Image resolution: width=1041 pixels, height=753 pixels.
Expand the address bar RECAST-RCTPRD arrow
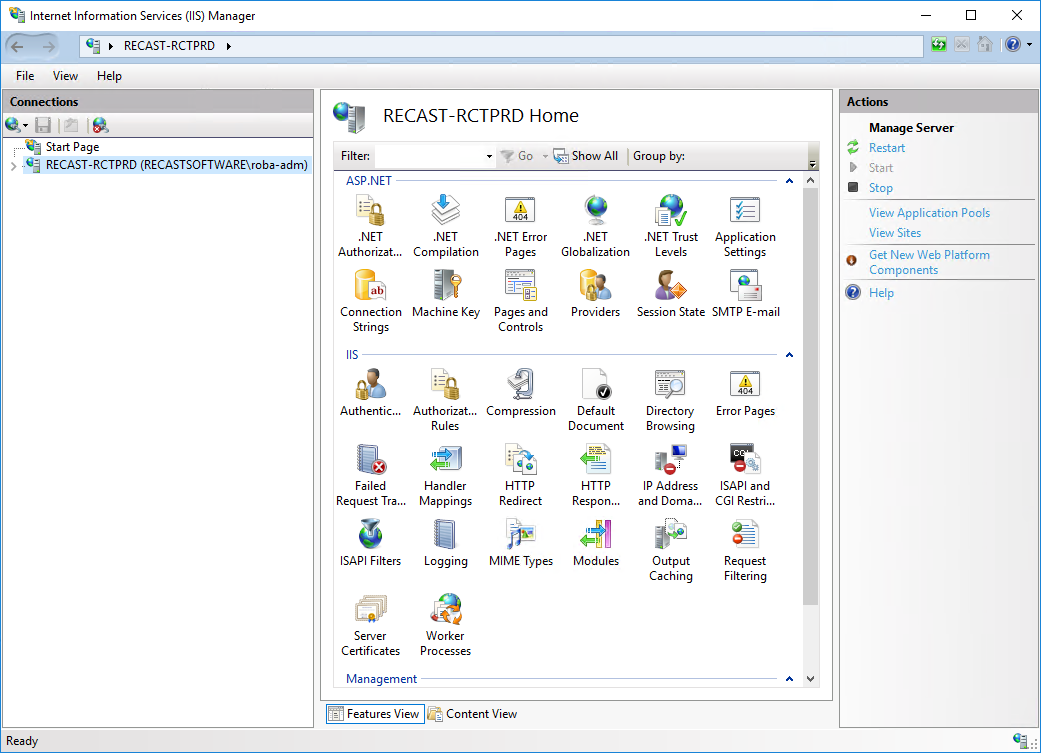tap(228, 46)
